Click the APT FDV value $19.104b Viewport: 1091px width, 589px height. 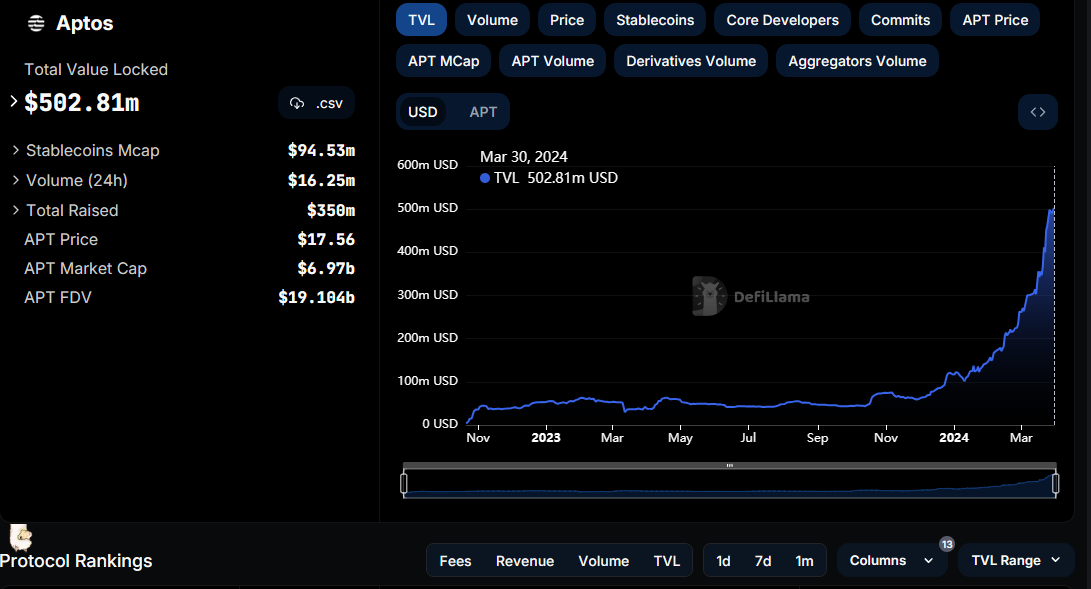click(x=317, y=298)
